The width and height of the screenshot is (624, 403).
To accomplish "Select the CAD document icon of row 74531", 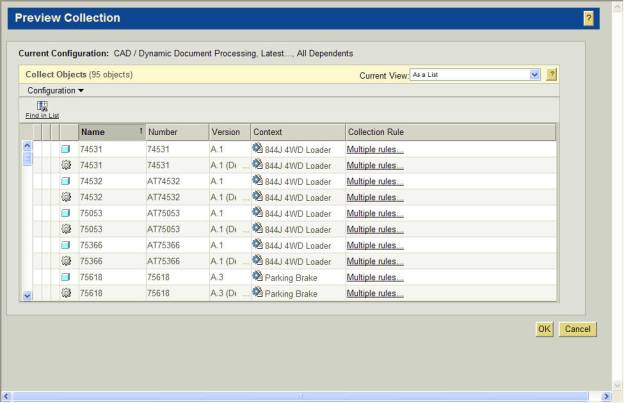I will (66, 149).
